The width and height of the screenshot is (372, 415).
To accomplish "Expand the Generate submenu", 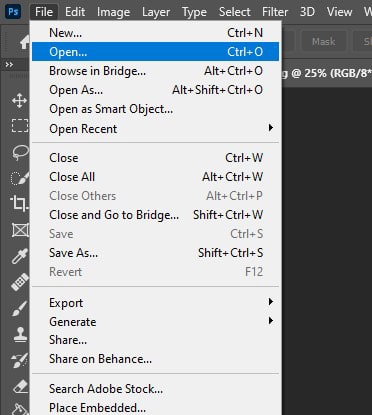I will [x=155, y=322].
